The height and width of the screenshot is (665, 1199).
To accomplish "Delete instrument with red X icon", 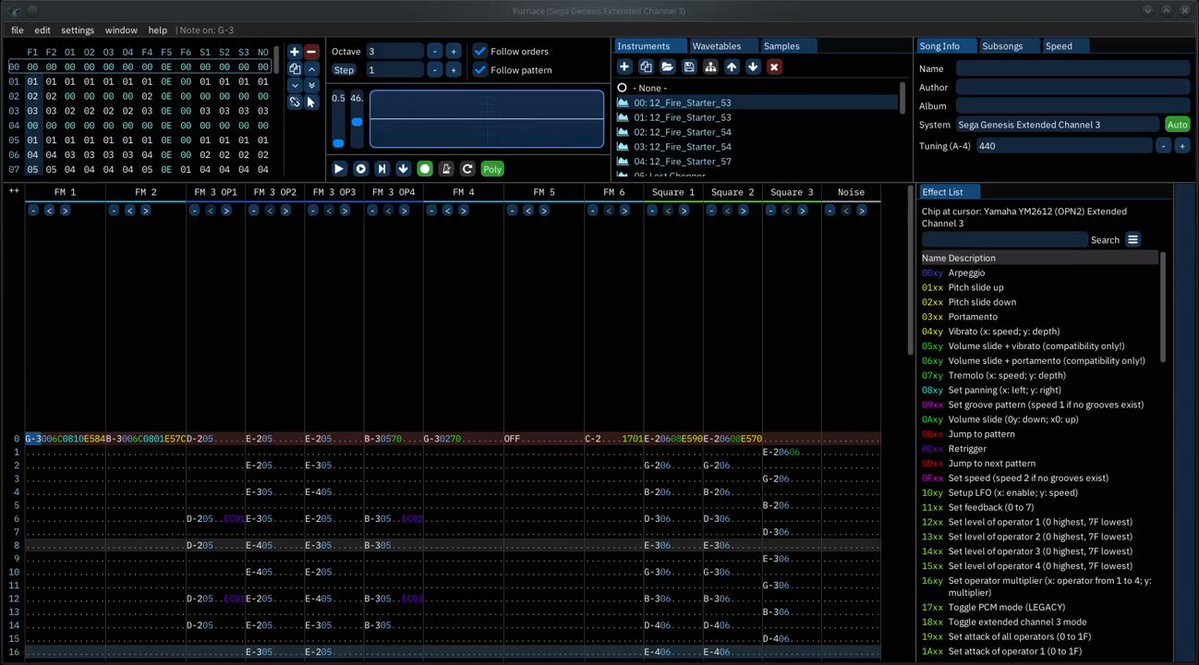I will click(x=775, y=67).
